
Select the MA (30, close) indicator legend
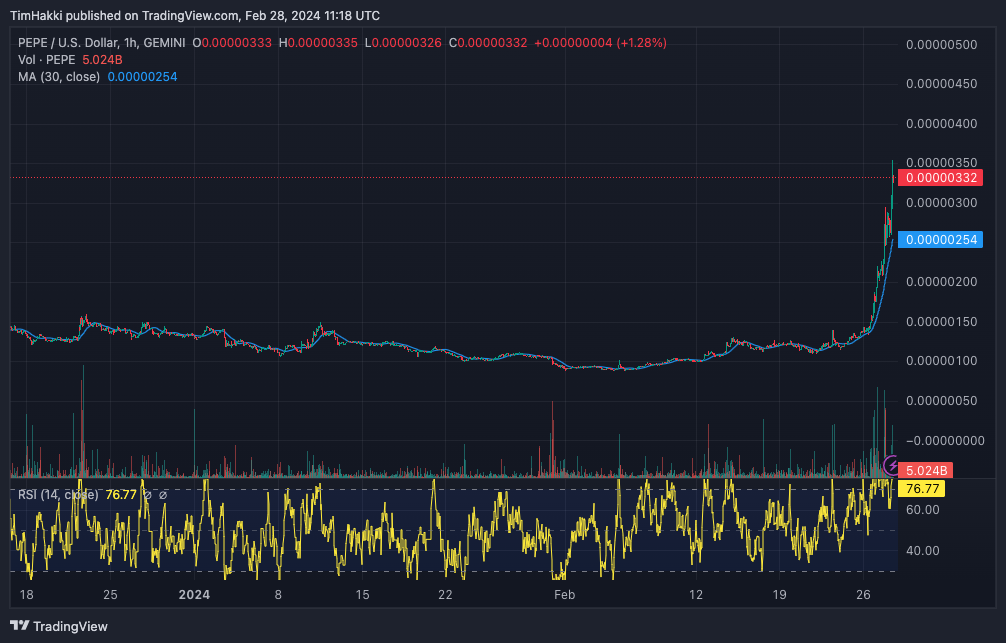pos(59,77)
